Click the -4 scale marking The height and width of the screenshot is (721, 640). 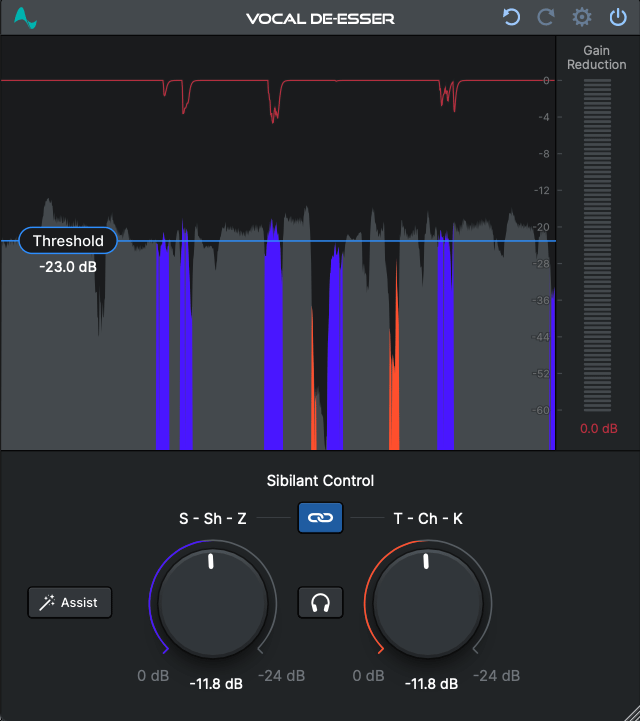(x=544, y=117)
